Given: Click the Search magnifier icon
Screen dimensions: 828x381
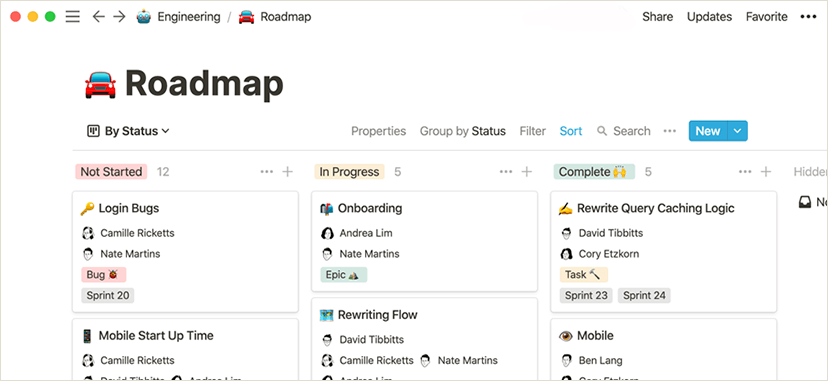Looking at the screenshot, I should (x=602, y=131).
